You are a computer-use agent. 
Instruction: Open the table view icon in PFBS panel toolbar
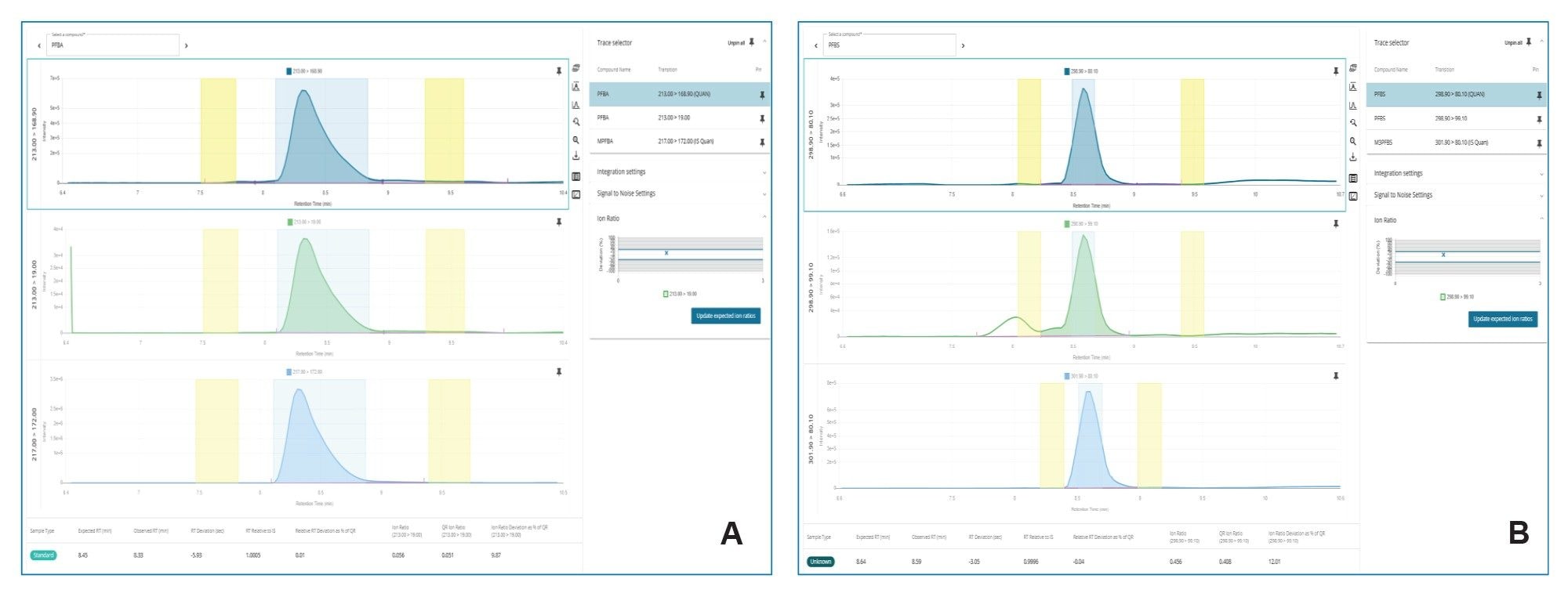coord(1353,178)
